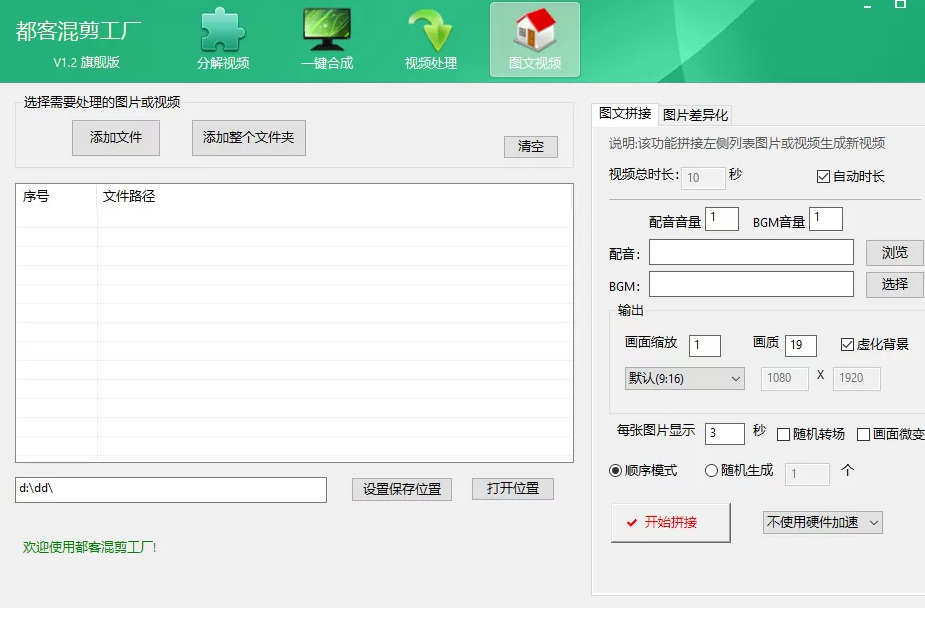Open the 分解视频 puzzle icon module
Screen dimensions: 925x622
click(222, 39)
